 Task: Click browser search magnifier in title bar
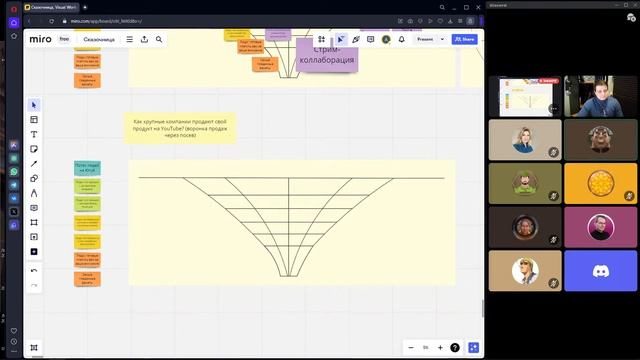442,7
